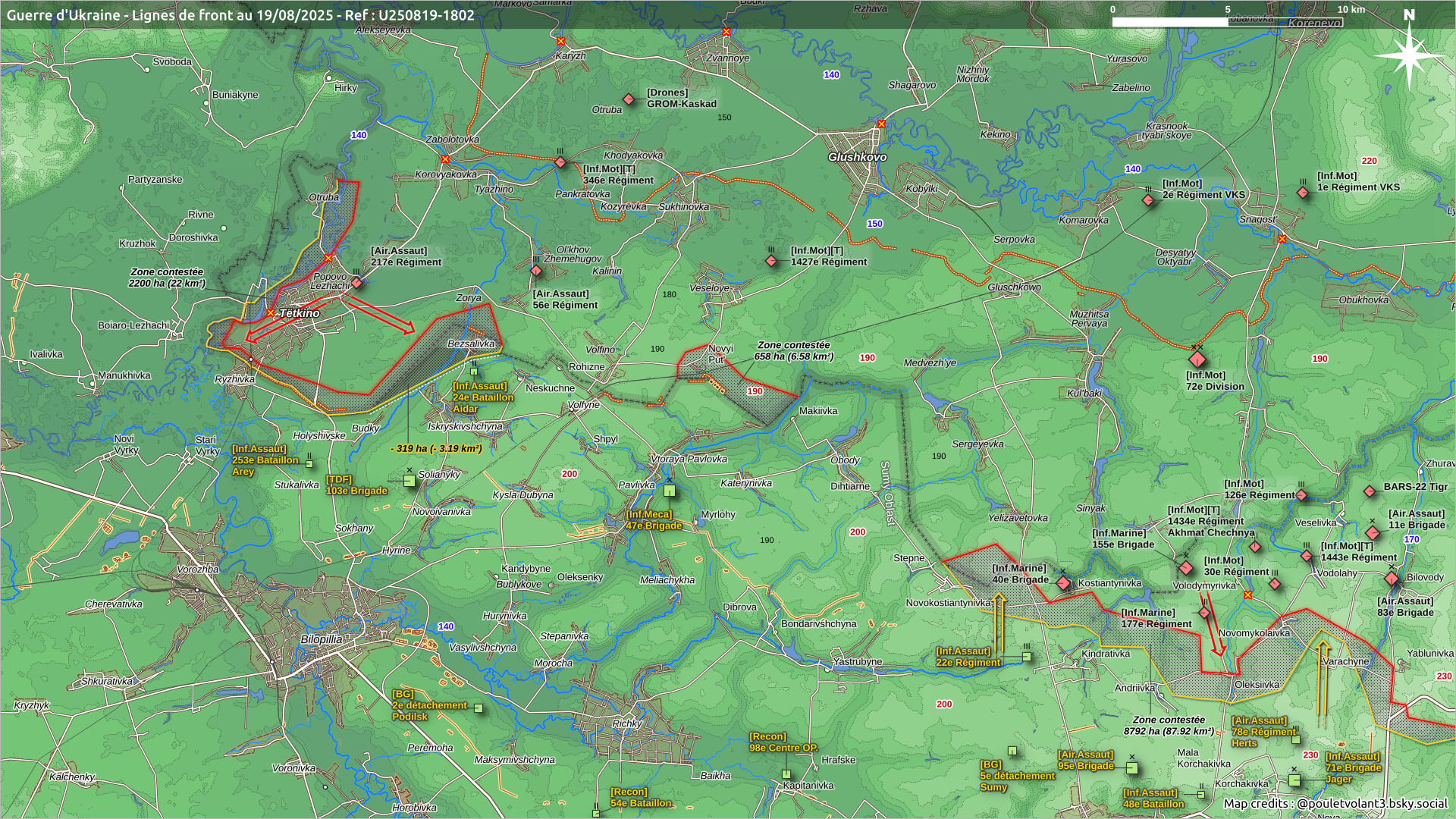The image size is (1456, 819).
Task: Click the crossing marker at Zvannoye
Action: tap(726, 32)
